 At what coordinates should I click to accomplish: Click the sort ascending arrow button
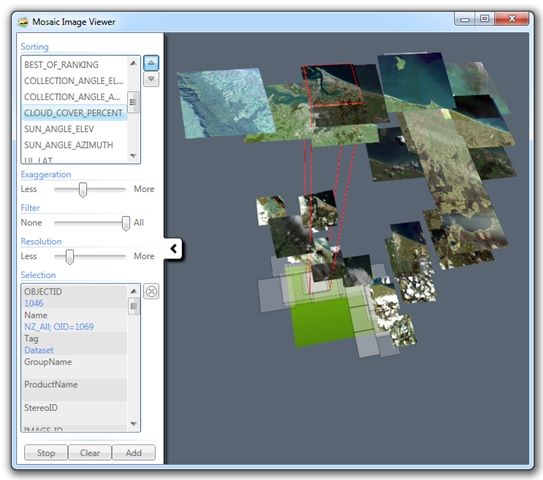pos(151,63)
